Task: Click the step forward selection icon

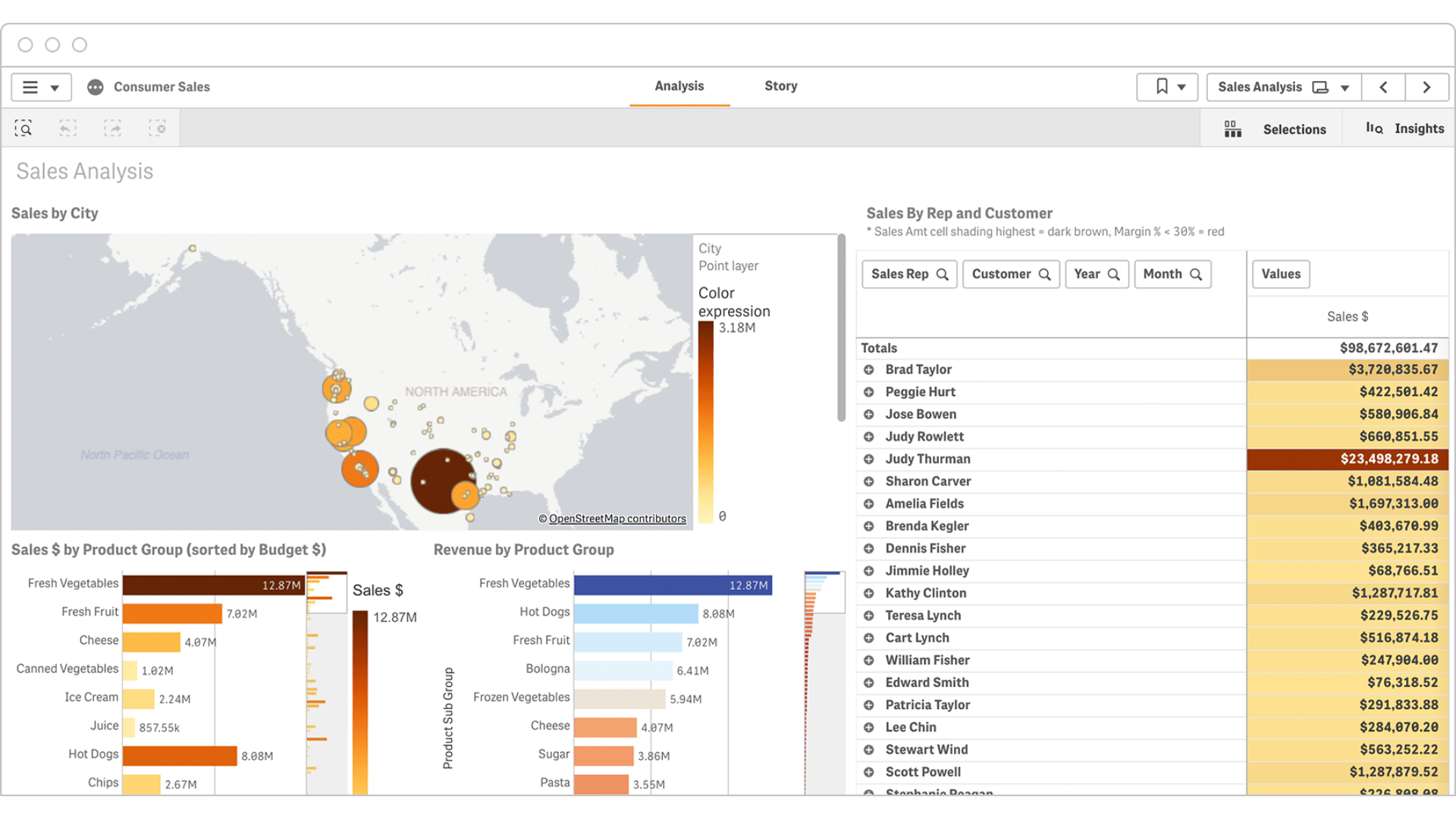Action: [113, 129]
